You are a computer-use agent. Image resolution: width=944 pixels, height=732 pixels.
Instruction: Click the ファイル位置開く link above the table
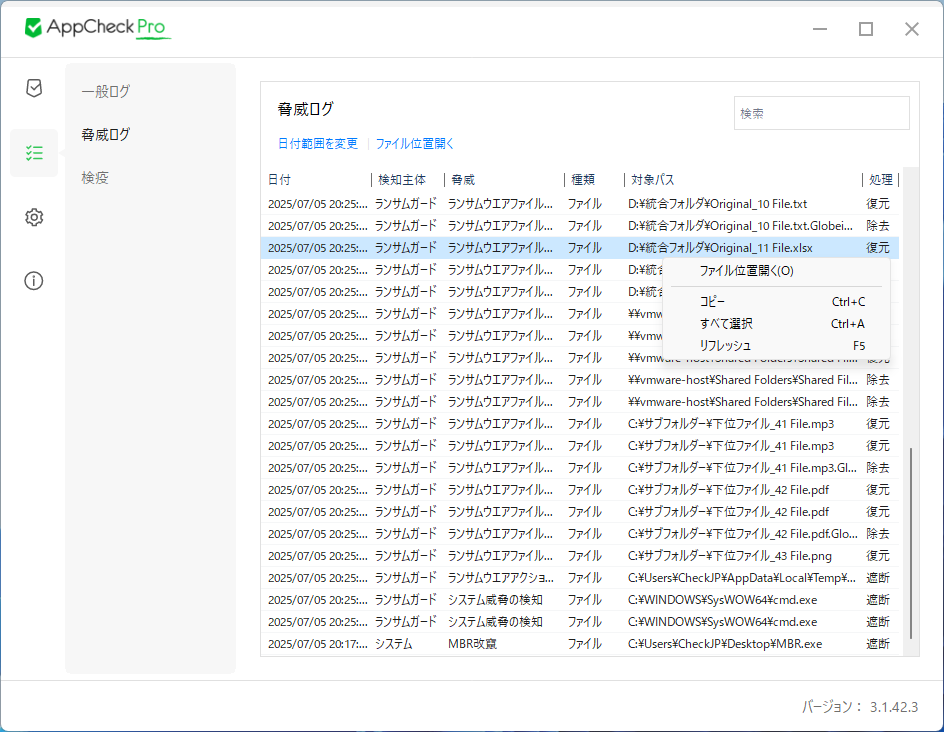pos(415,144)
